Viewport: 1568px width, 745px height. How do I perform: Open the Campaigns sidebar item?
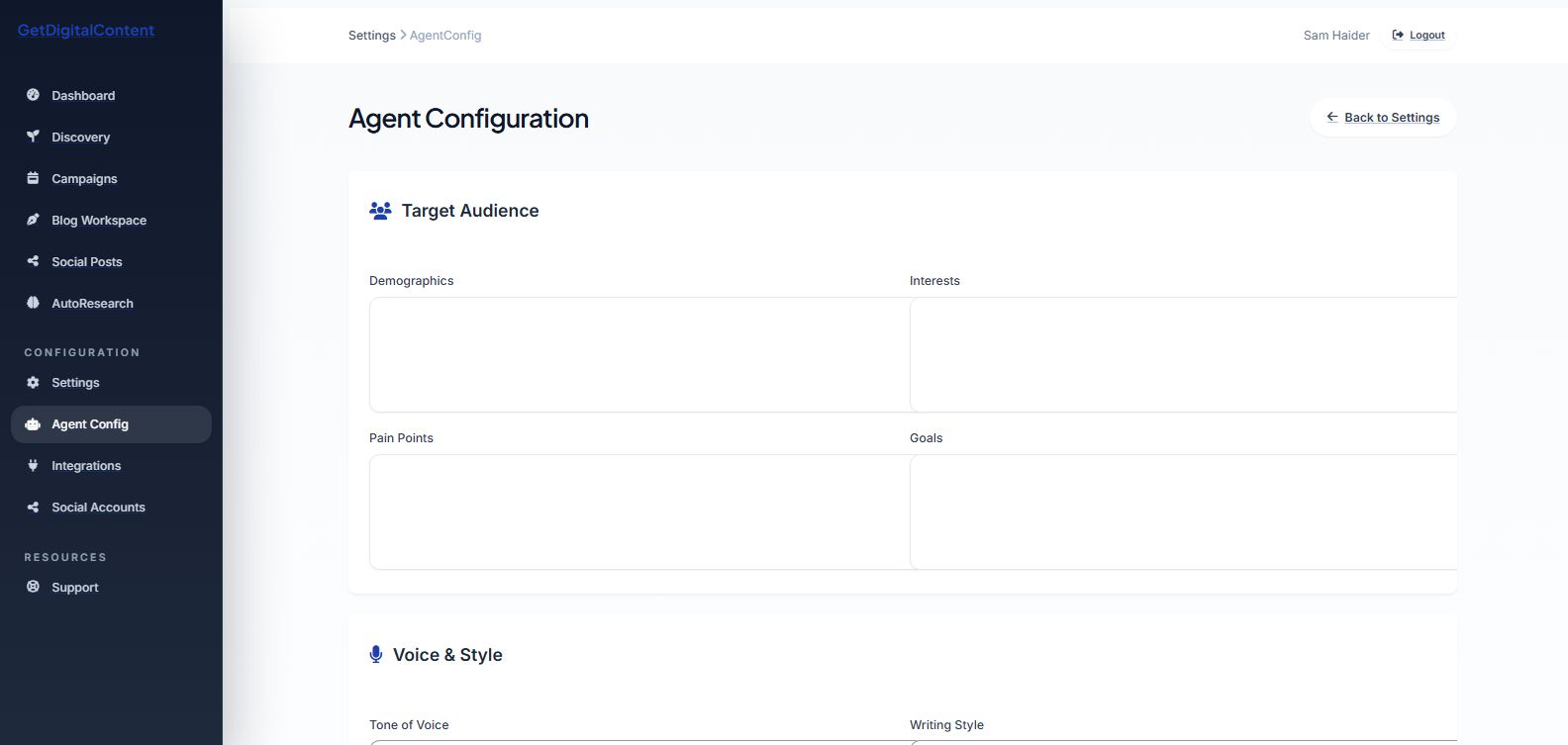click(x=111, y=178)
